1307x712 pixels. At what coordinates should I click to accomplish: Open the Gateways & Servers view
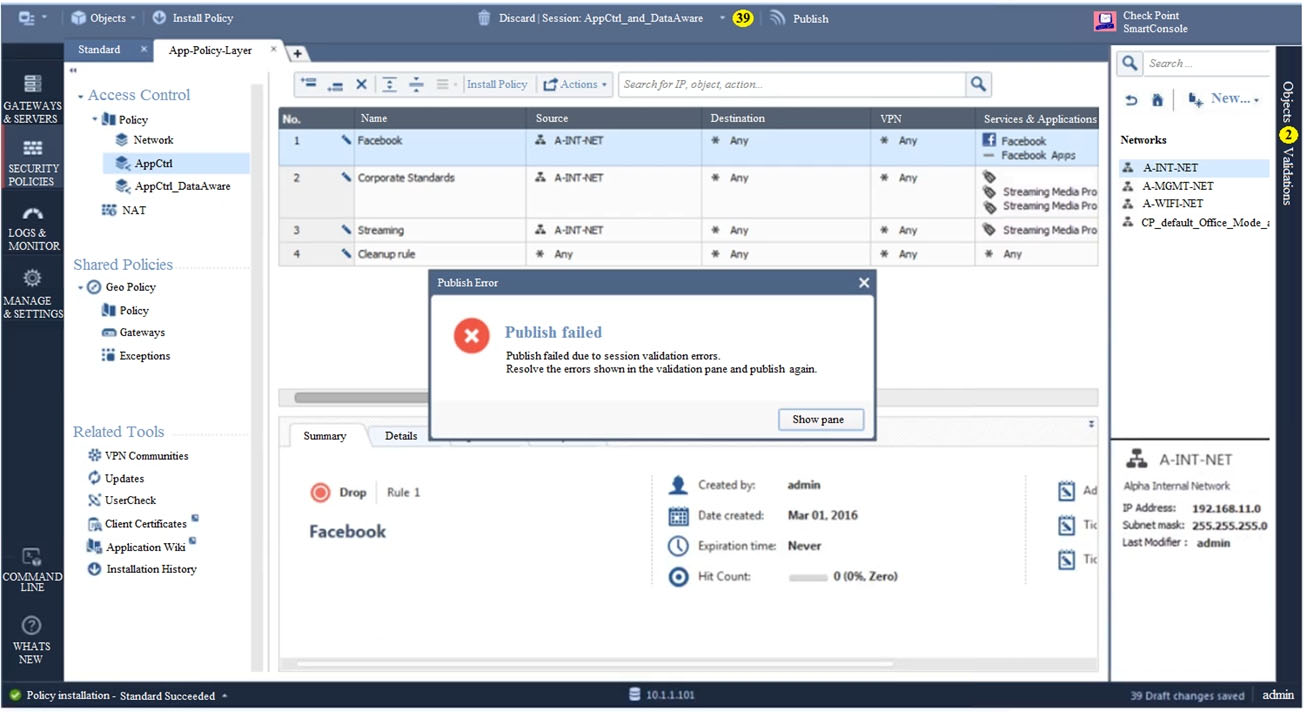click(x=32, y=98)
